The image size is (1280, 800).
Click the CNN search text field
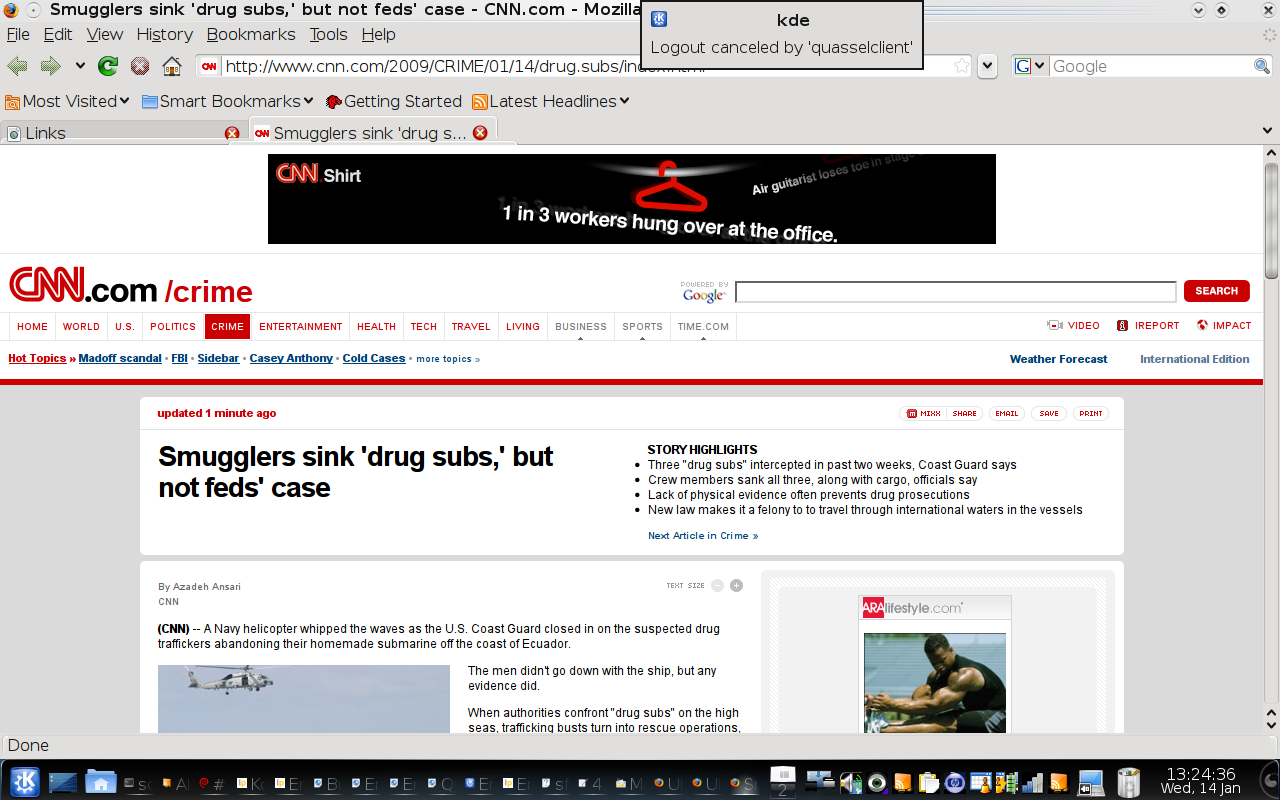click(956, 292)
